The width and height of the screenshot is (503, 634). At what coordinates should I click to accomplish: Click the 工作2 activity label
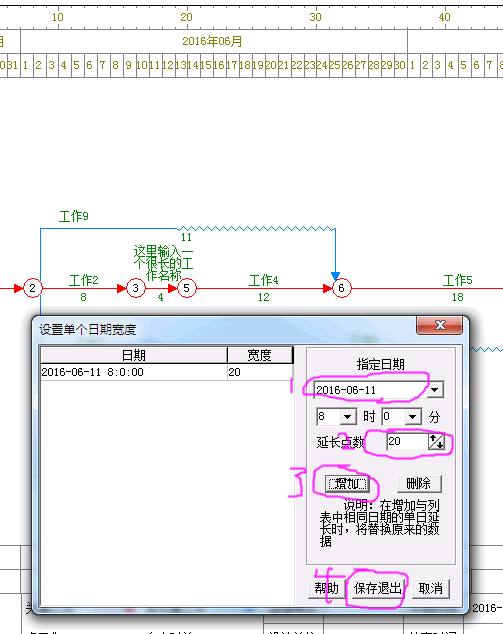click(x=84, y=280)
